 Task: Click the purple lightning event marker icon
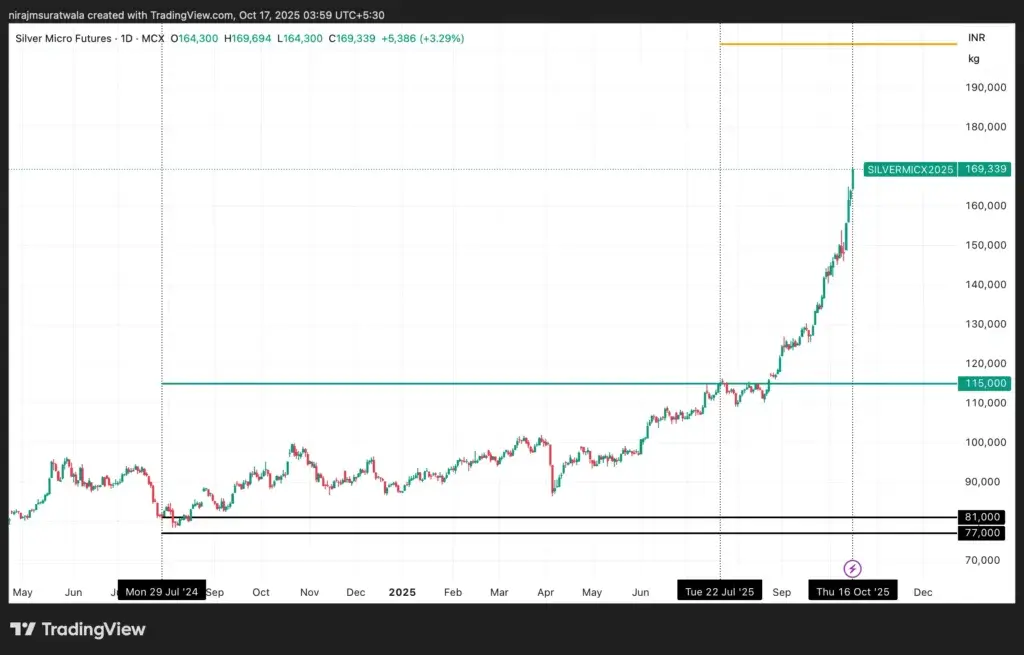(850, 568)
